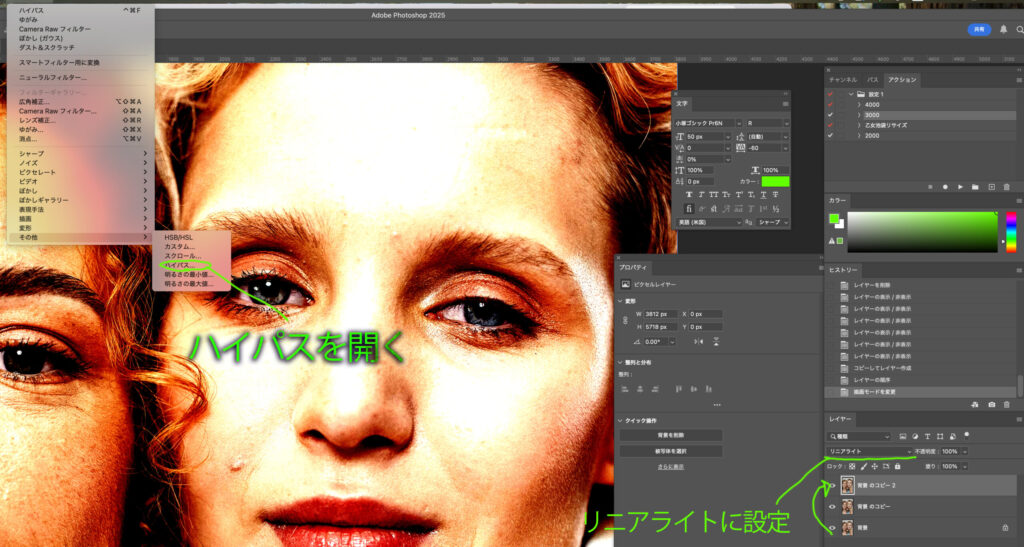Image resolution: width=1024 pixels, height=547 pixels.
Task: Click the 被写体を選択 quick action button
Action: click(671, 451)
